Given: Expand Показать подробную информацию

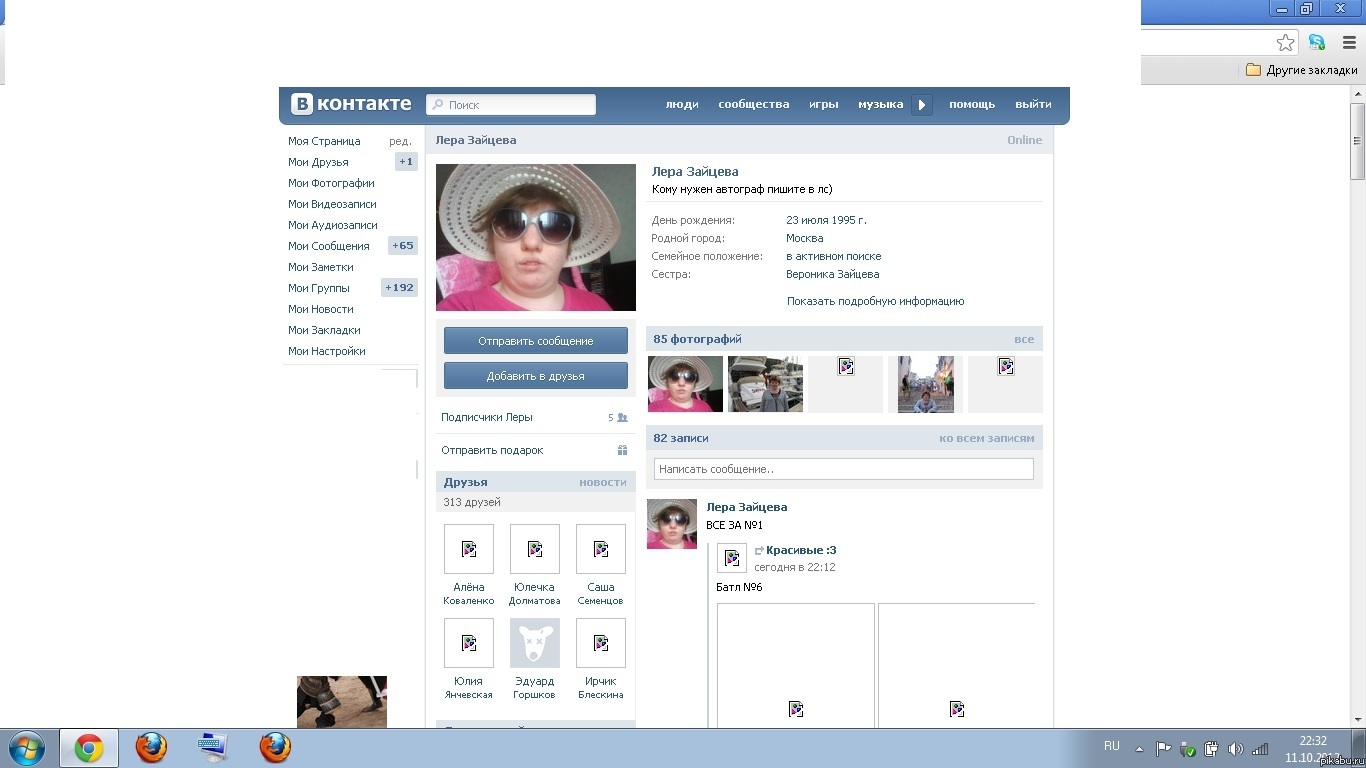Looking at the screenshot, I should point(875,301).
